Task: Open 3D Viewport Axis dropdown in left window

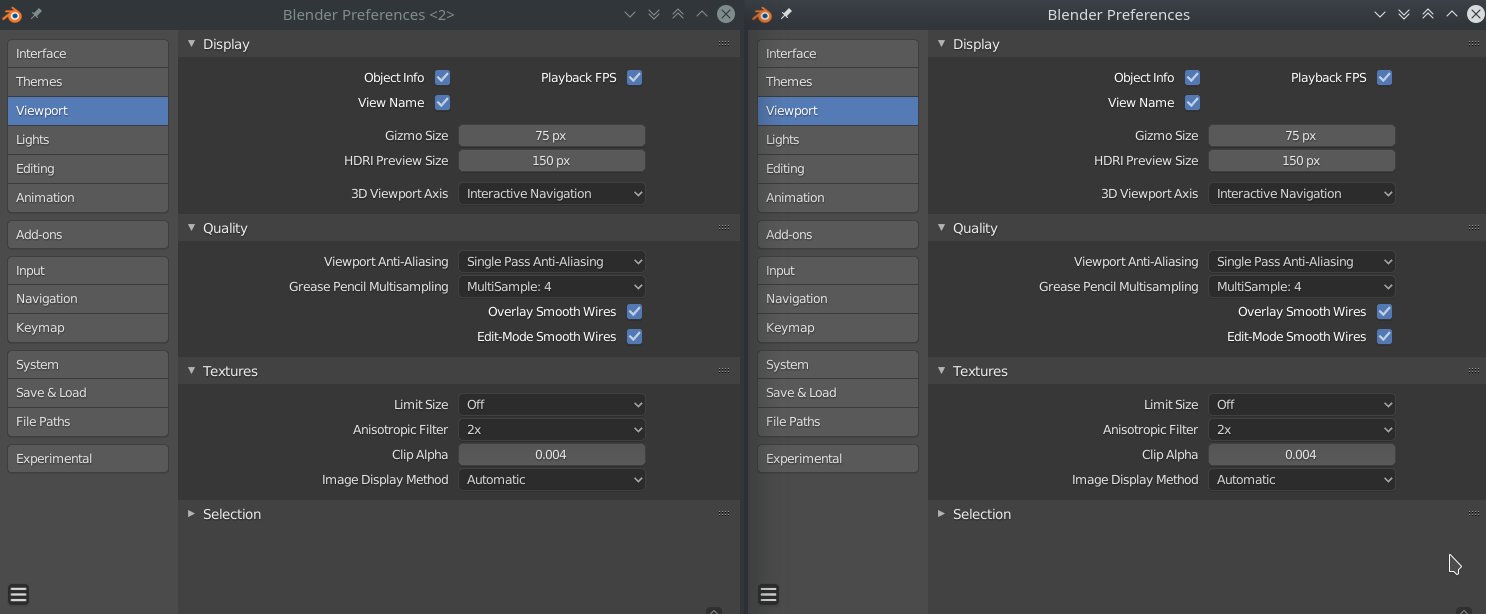Action: (x=552, y=193)
